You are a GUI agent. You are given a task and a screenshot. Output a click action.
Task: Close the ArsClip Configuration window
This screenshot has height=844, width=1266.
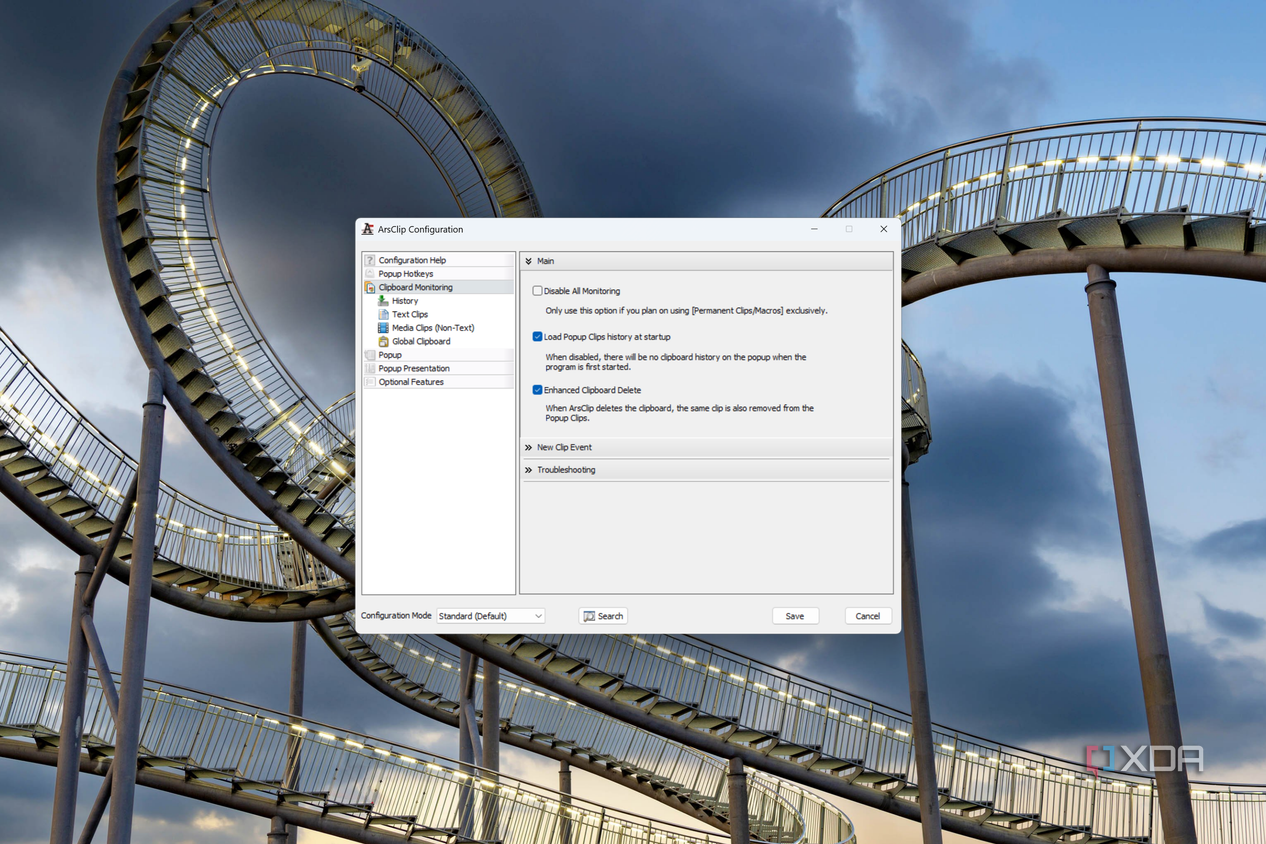[883, 229]
